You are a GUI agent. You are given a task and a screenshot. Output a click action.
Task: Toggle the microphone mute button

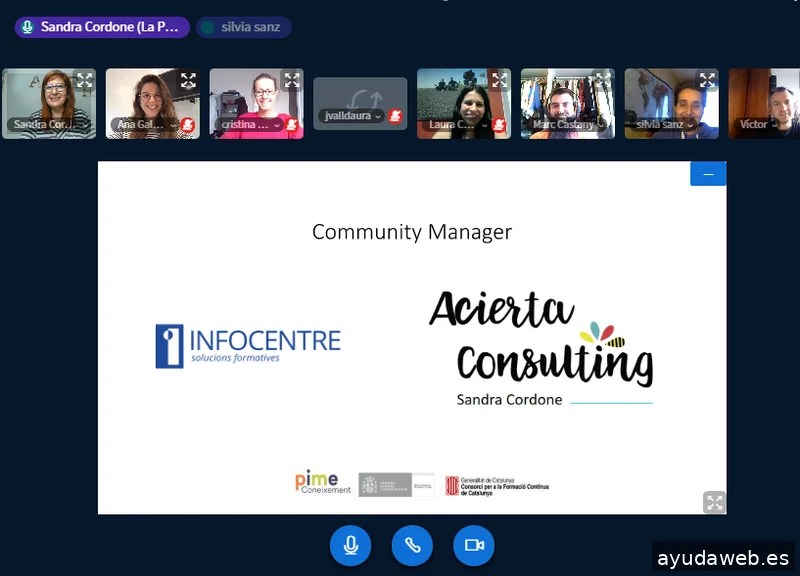tap(351, 545)
